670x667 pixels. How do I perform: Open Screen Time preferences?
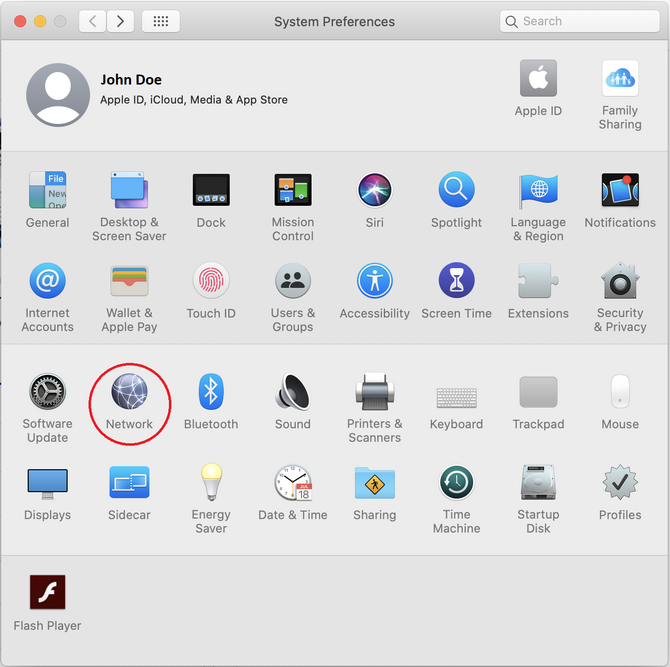[456, 281]
